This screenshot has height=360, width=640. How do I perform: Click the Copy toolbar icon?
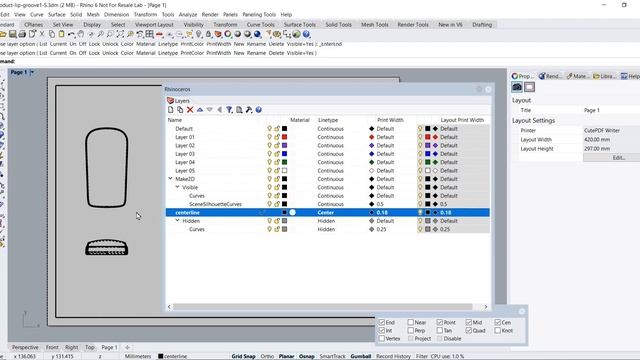pyautogui.click(x=51, y=34)
